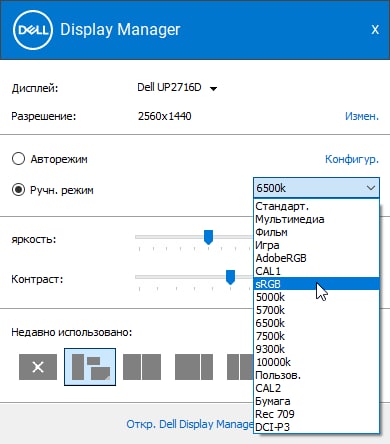Select Фильм from the preset list
The height and width of the screenshot is (444, 390).
(316, 232)
